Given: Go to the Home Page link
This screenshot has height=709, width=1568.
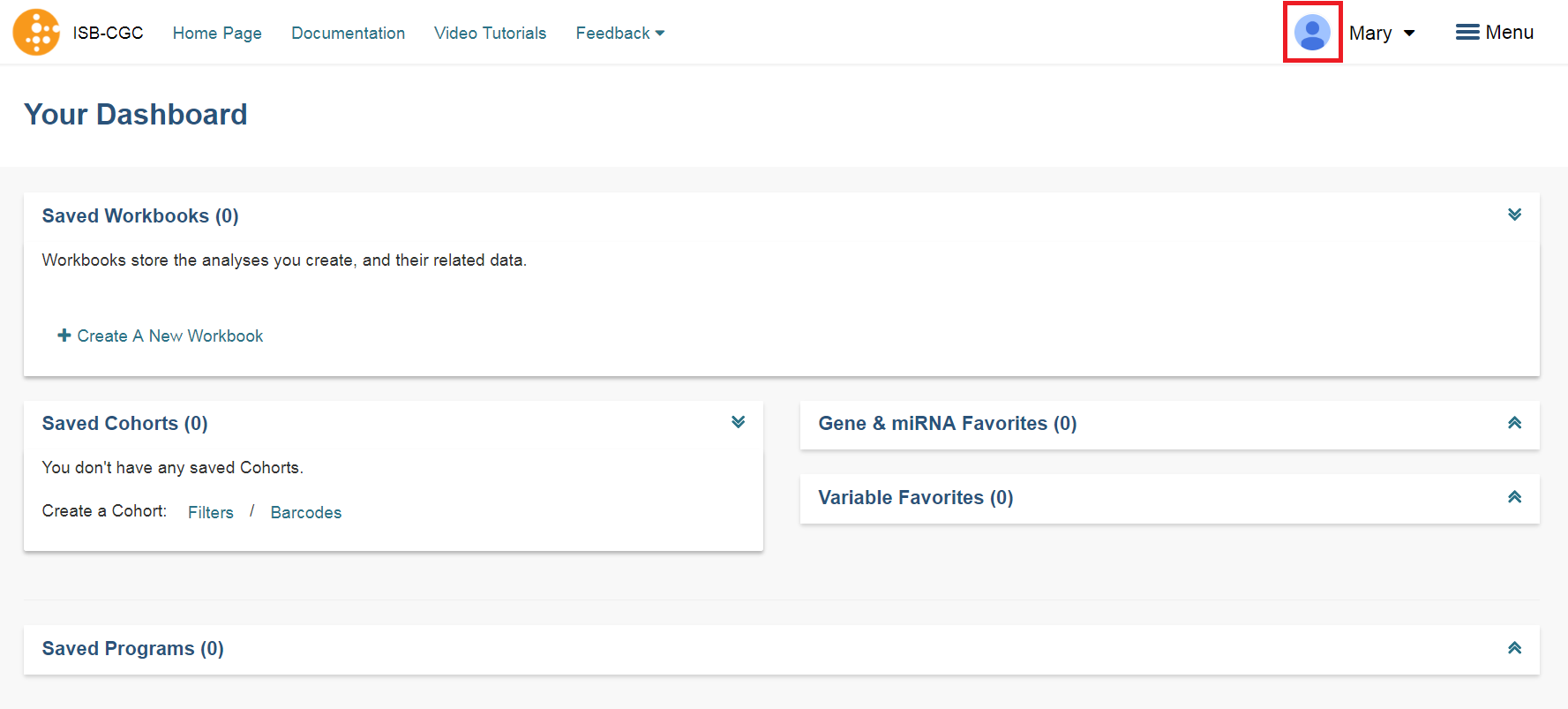Looking at the screenshot, I should click(217, 33).
